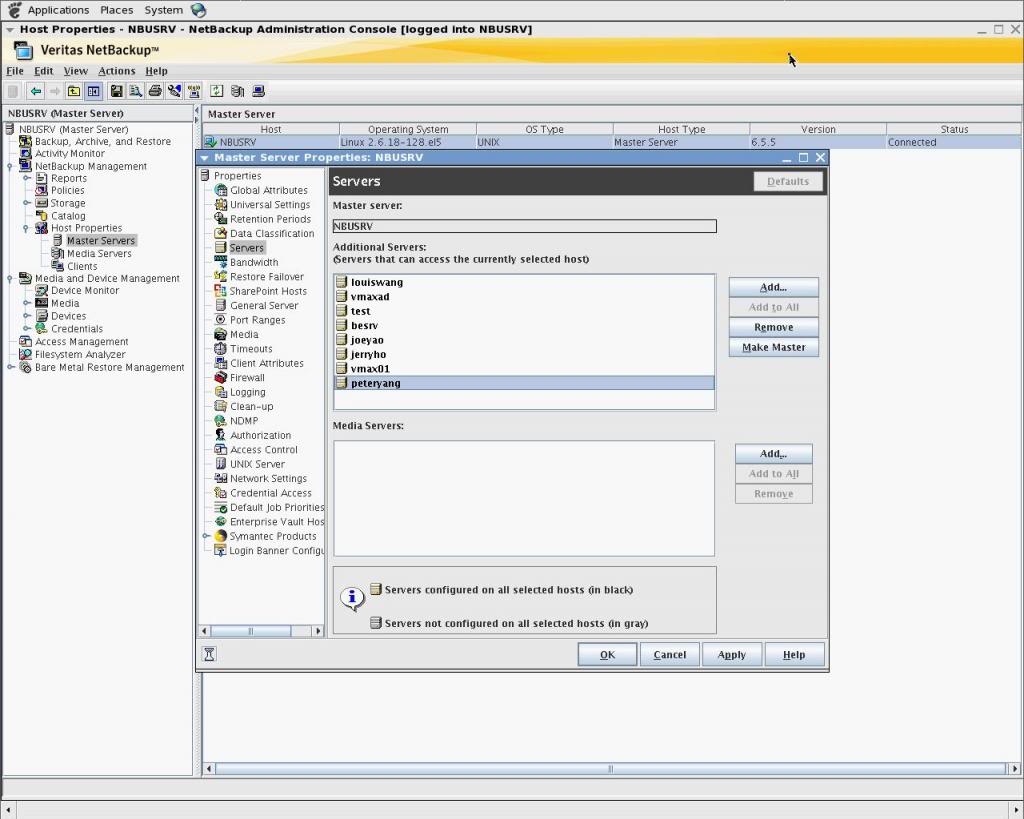The height and width of the screenshot is (819, 1024).
Task: Collapse the Media and Device Management node
Action: point(10,278)
